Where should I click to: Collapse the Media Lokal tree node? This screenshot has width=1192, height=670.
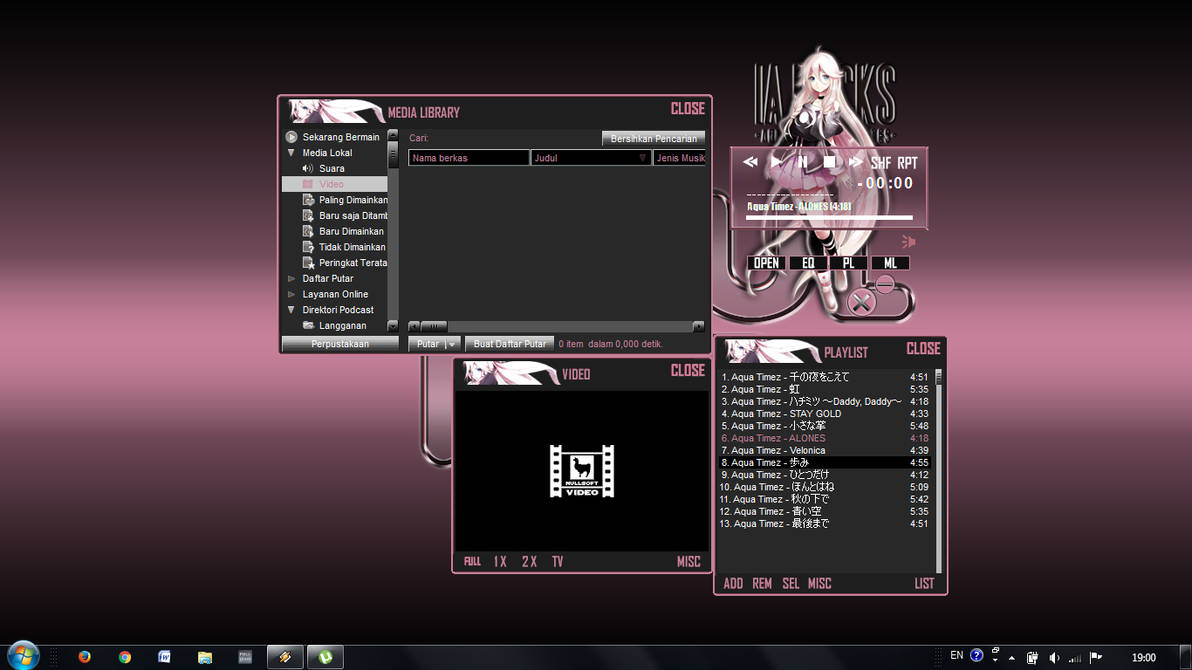coord(291,153)
